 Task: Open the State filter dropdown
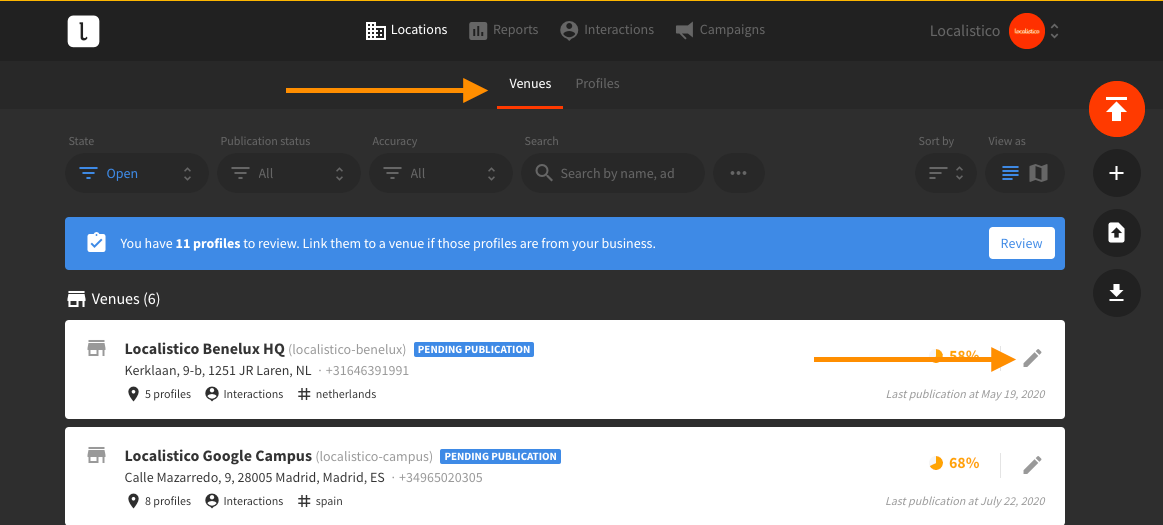pyautogui.click(x=137, y=174)
